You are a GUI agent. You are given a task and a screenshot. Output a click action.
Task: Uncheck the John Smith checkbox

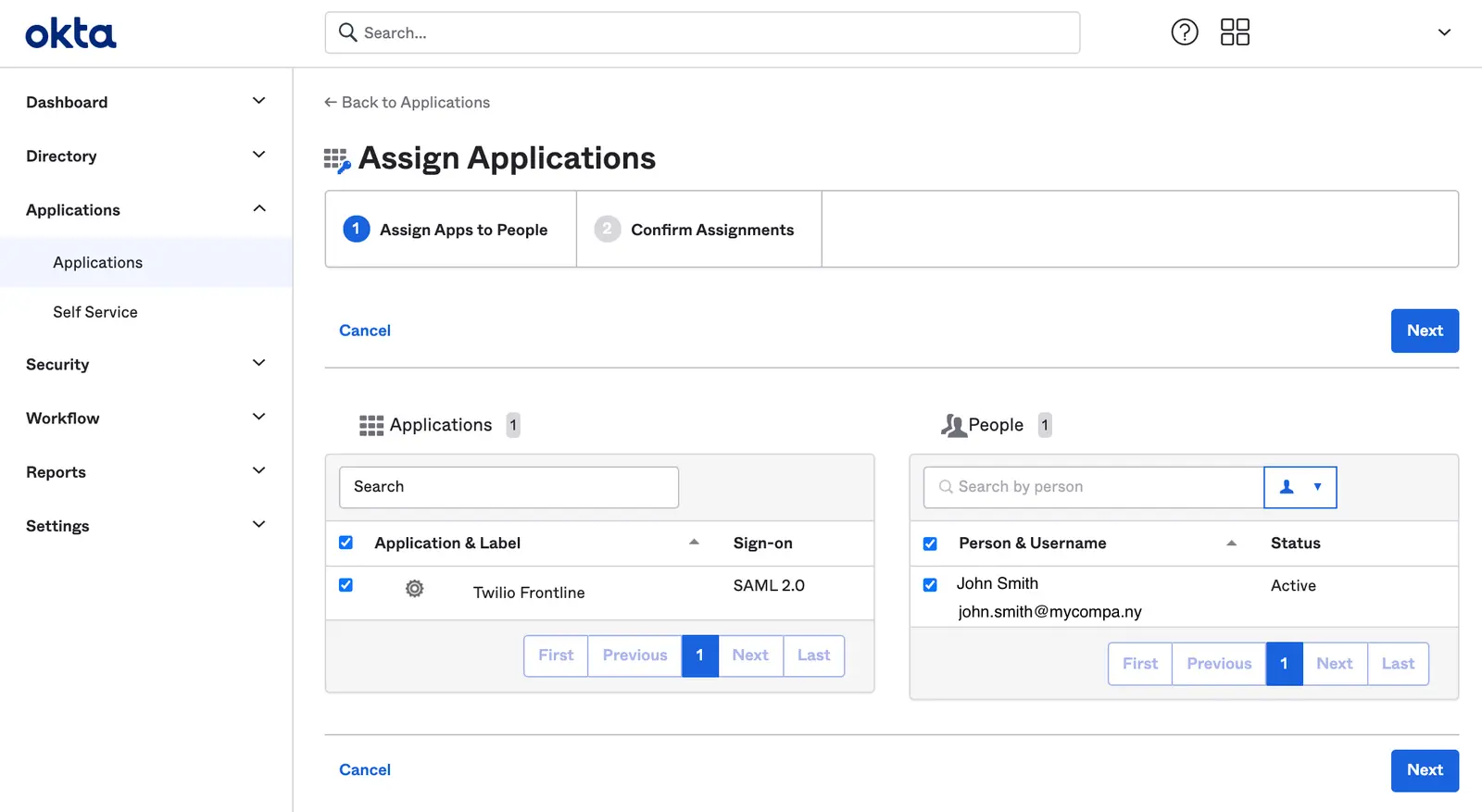pyautogui.click(x=930, y=585)
